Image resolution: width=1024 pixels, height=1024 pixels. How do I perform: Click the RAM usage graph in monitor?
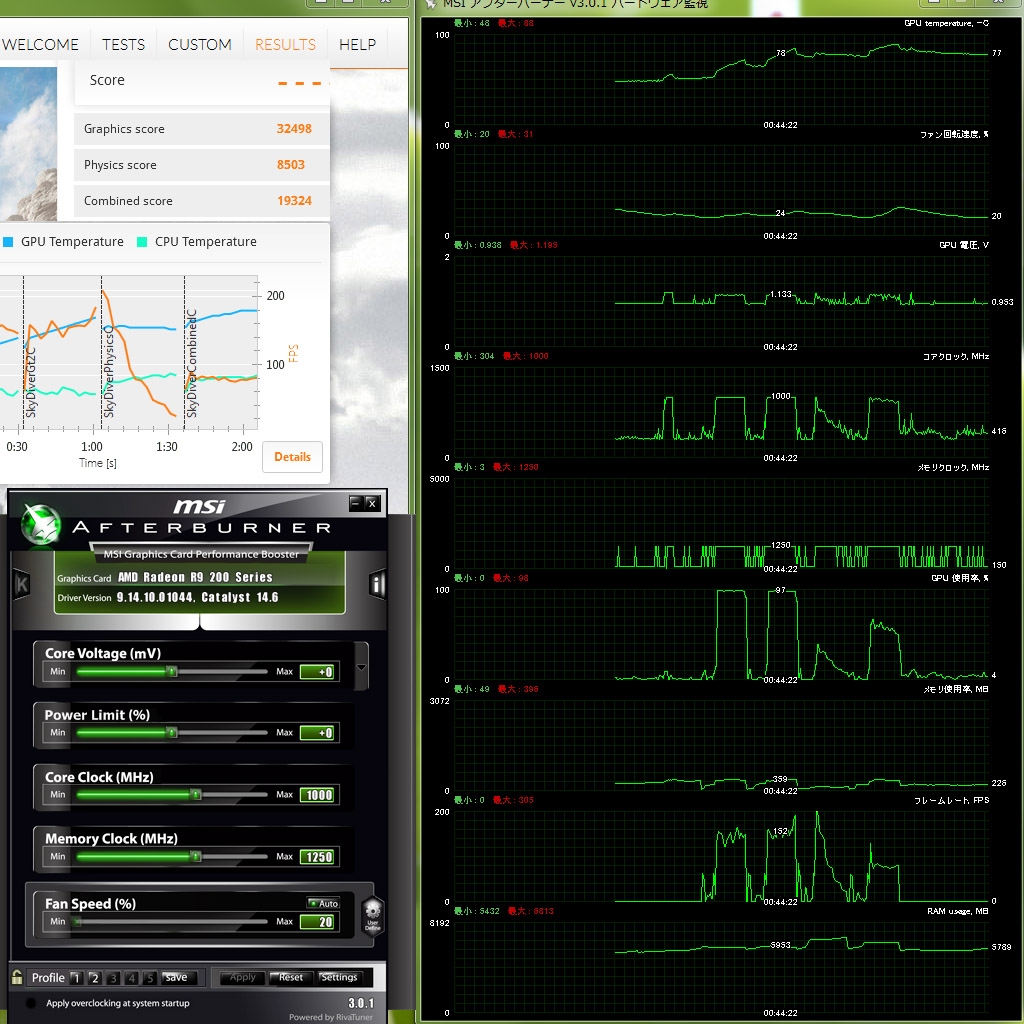click(720, 967)
